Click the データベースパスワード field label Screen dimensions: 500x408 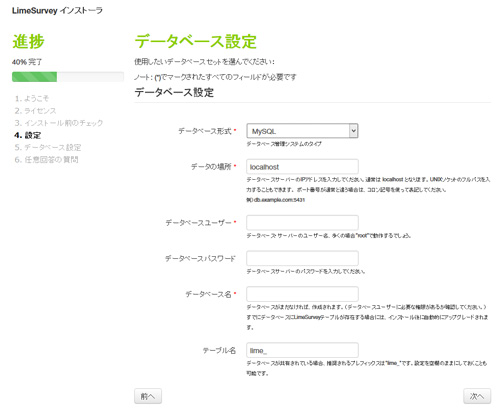[200, 258]
